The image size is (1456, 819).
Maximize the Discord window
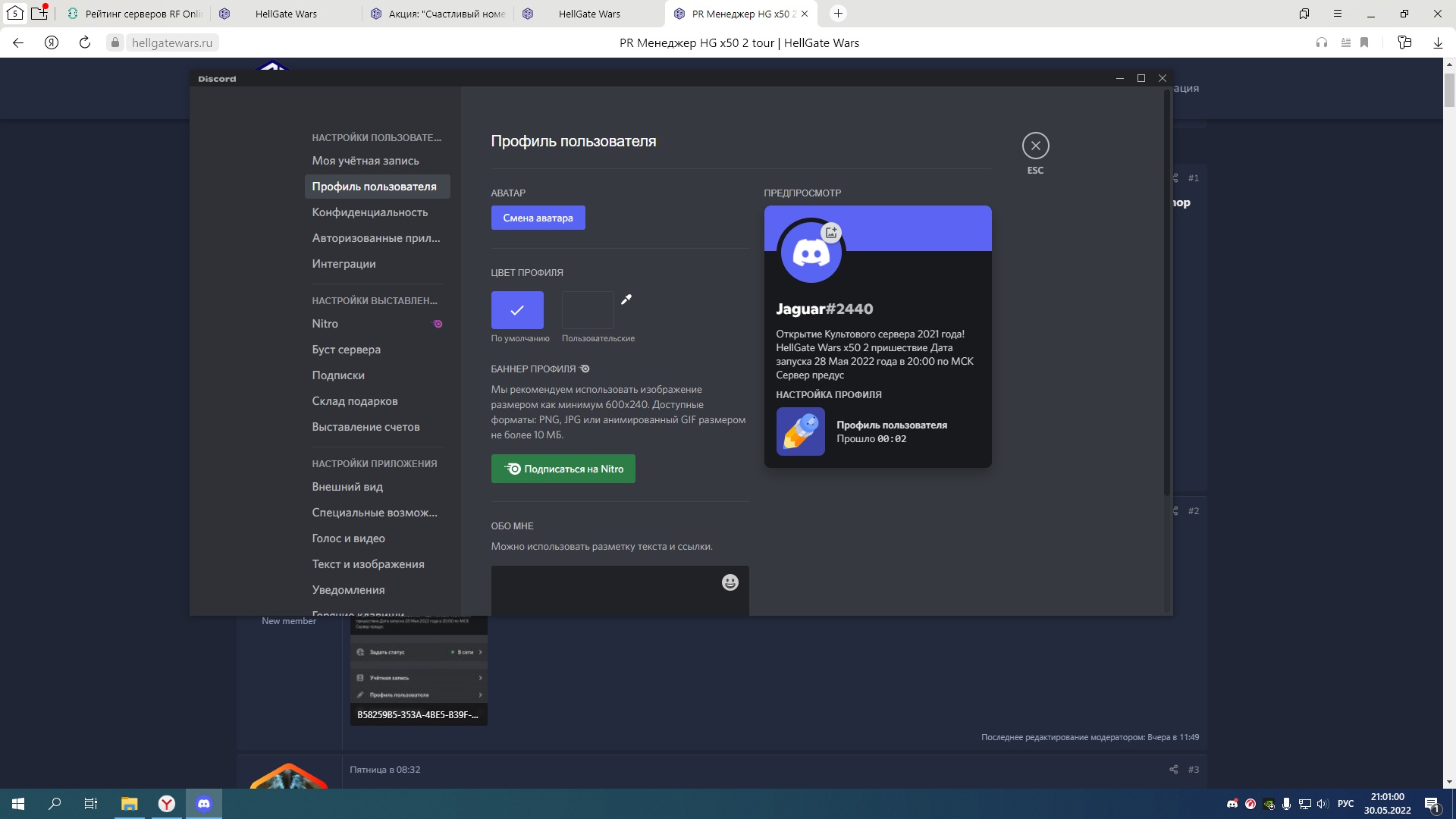(1141, 78)
